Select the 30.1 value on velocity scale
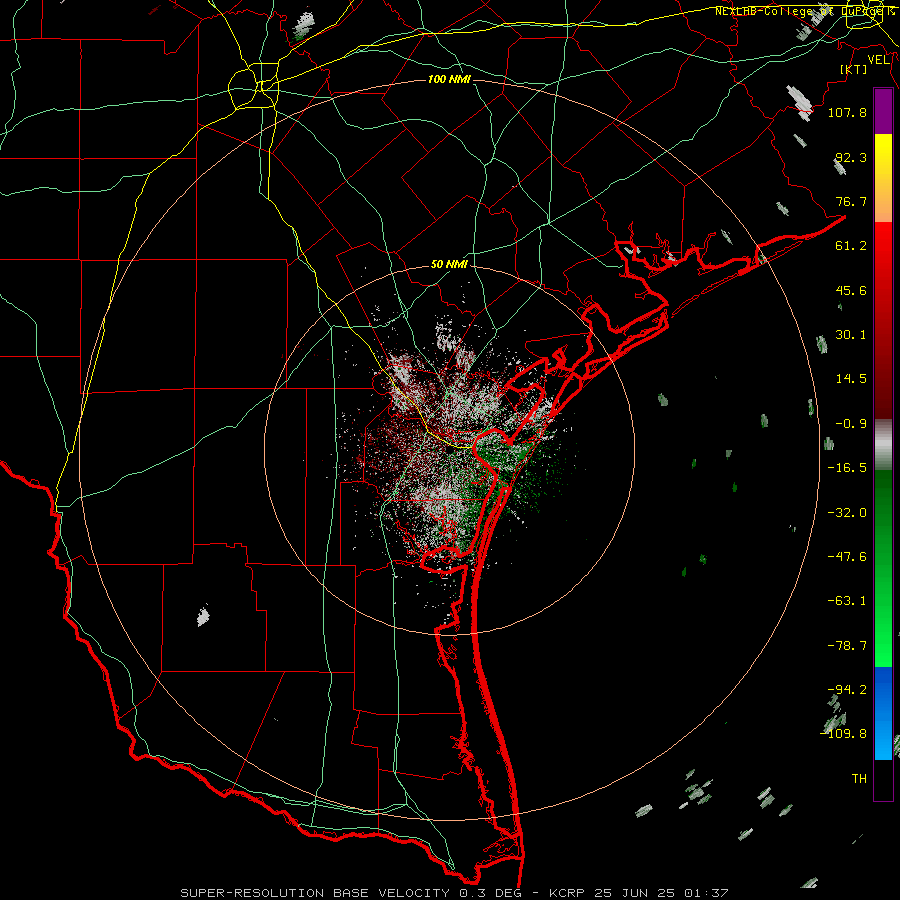900x900 pixels. tap(851, 335)
